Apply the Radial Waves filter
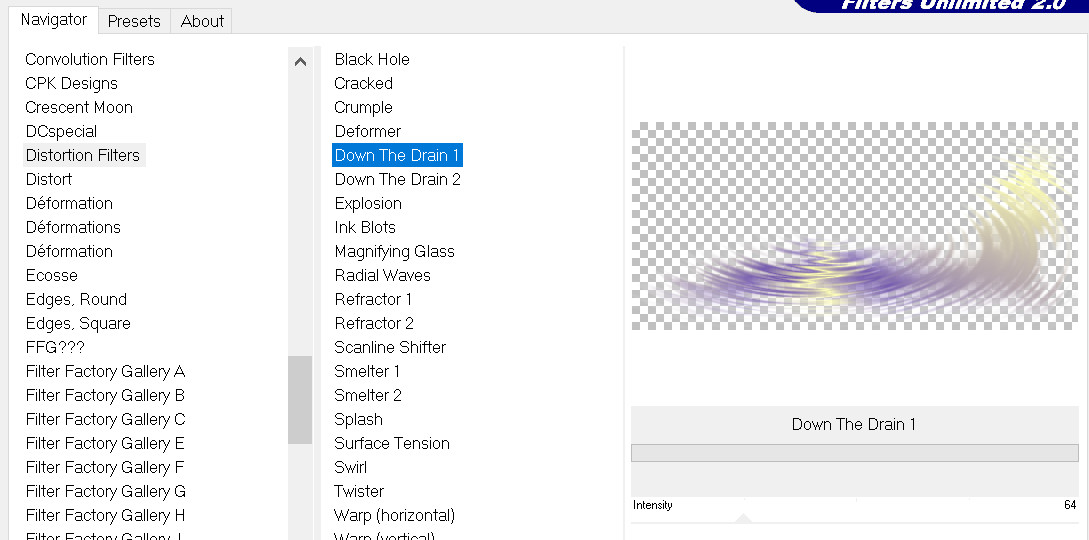 382,275
